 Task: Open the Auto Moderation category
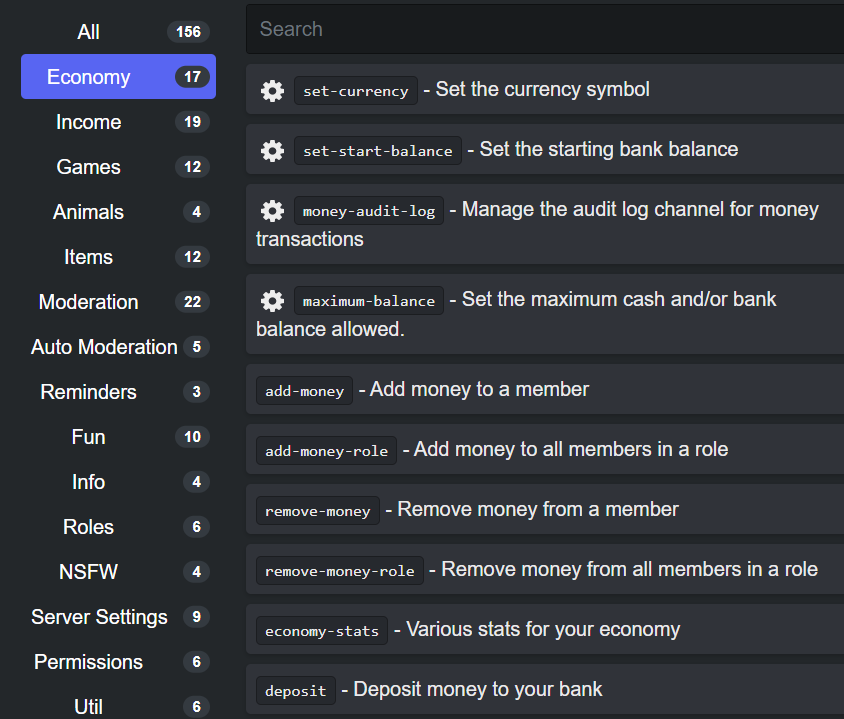point(118,347)
